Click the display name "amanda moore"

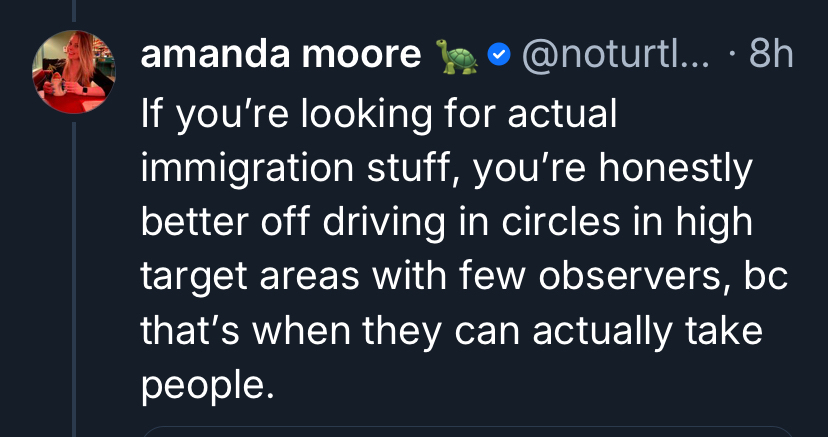point(280,54)
